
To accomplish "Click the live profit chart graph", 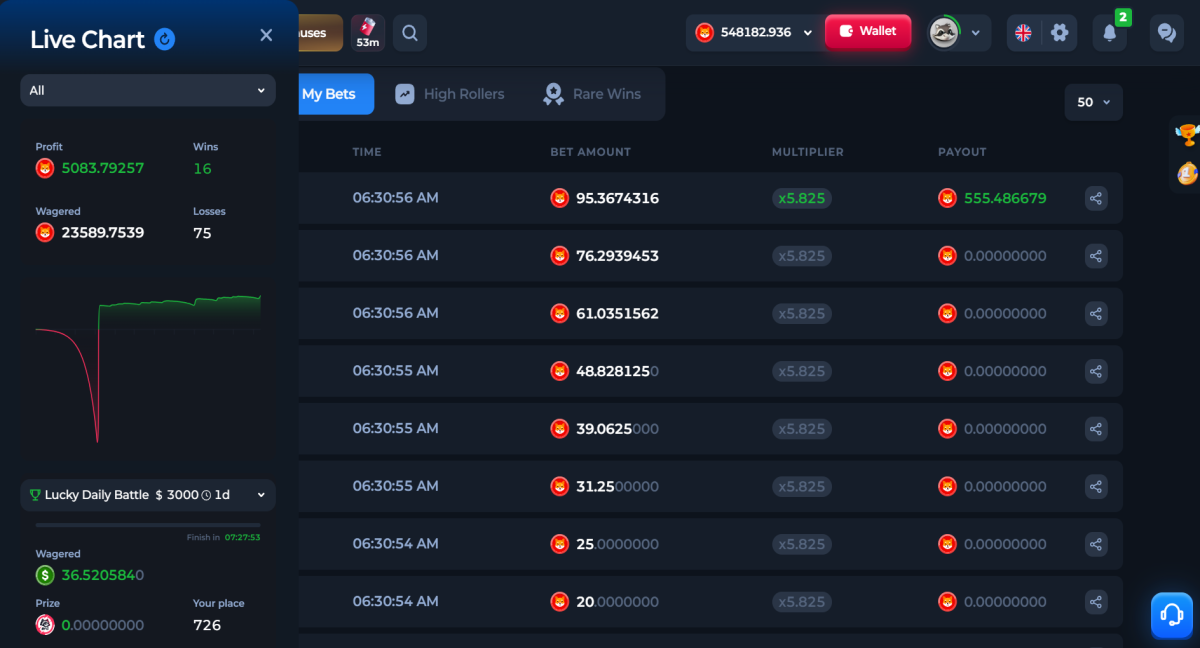I will 148,368.
